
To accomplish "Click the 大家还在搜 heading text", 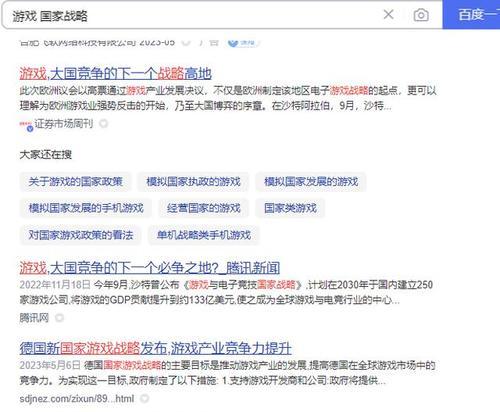I will [x=46, y=155].
